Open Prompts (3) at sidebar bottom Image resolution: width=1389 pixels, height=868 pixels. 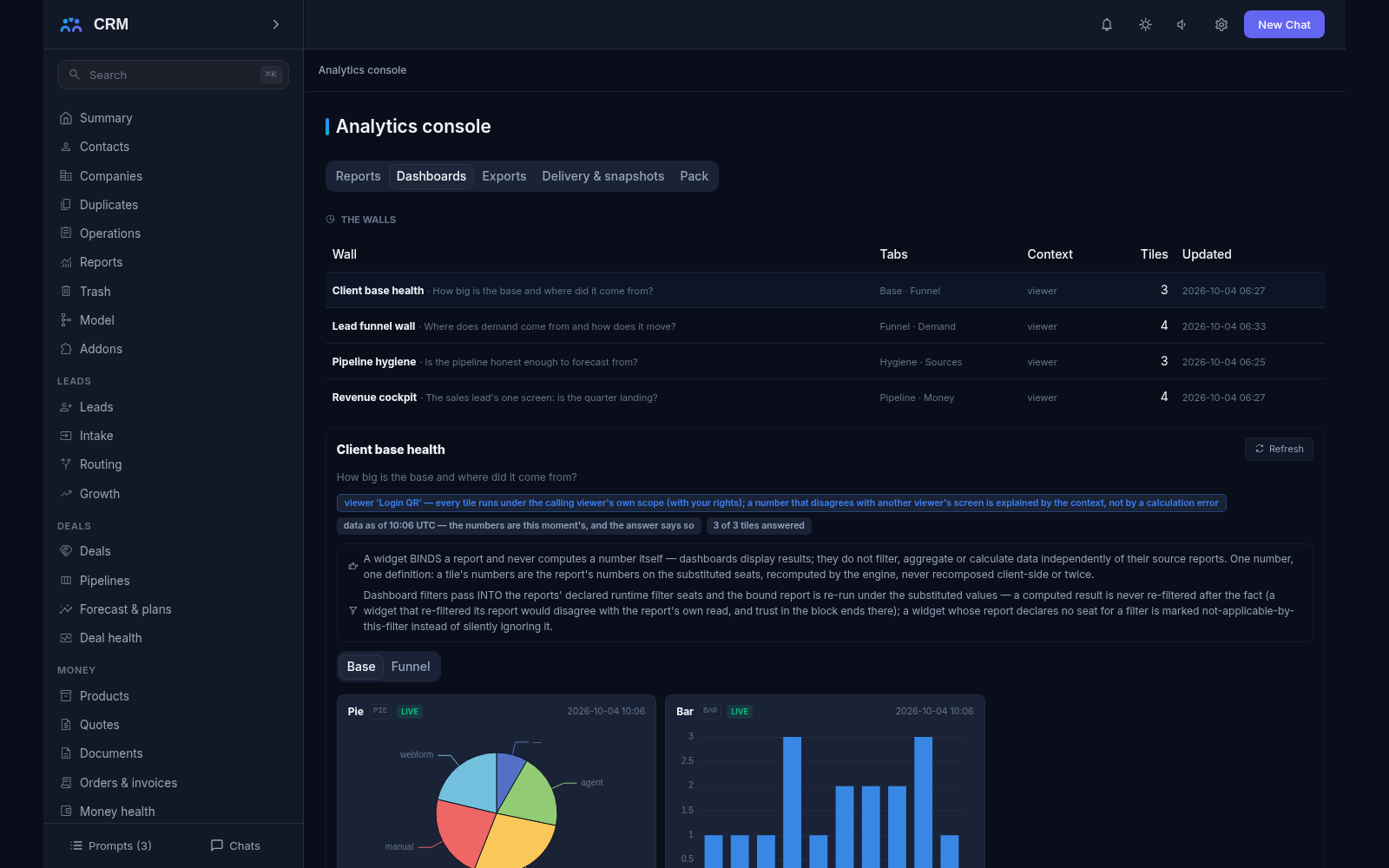pyautogui.click(x=111, y=845)
